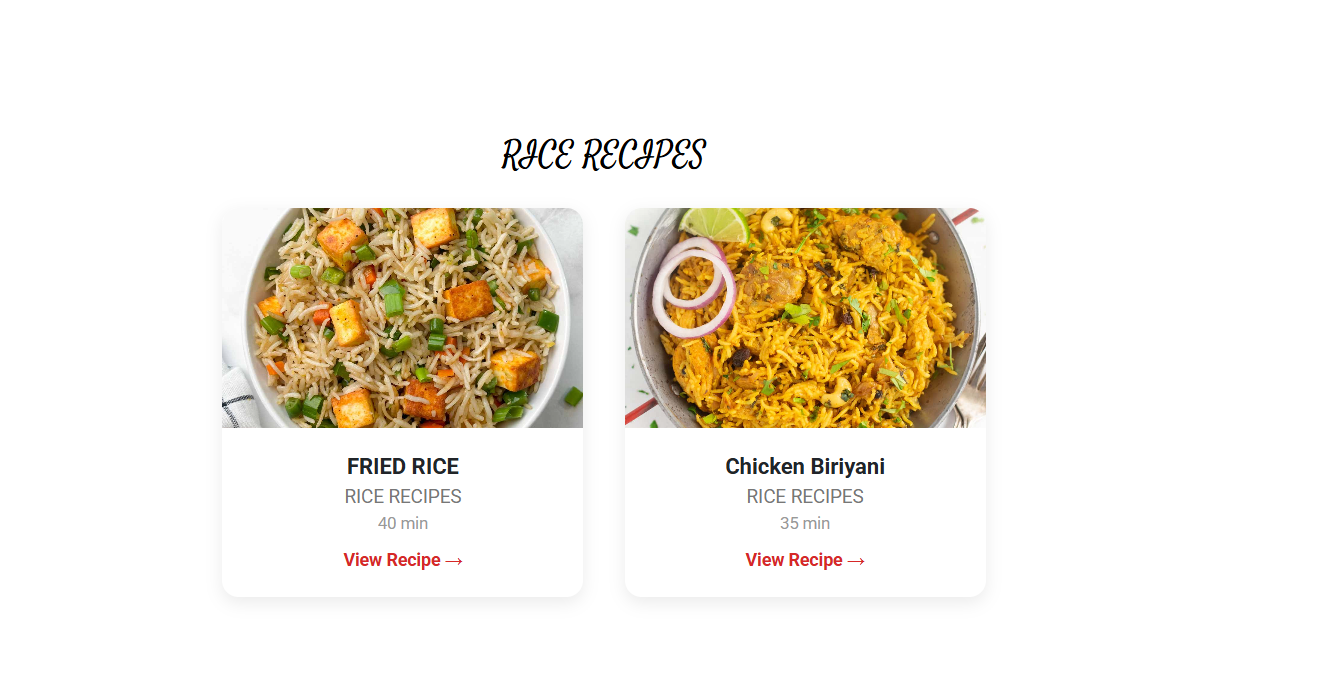Click the RICE RECIPES label under Chicken Biriyani
The height and width of the screenshot is (693, 1317).
pyautogui.click(x=805, y=496)
